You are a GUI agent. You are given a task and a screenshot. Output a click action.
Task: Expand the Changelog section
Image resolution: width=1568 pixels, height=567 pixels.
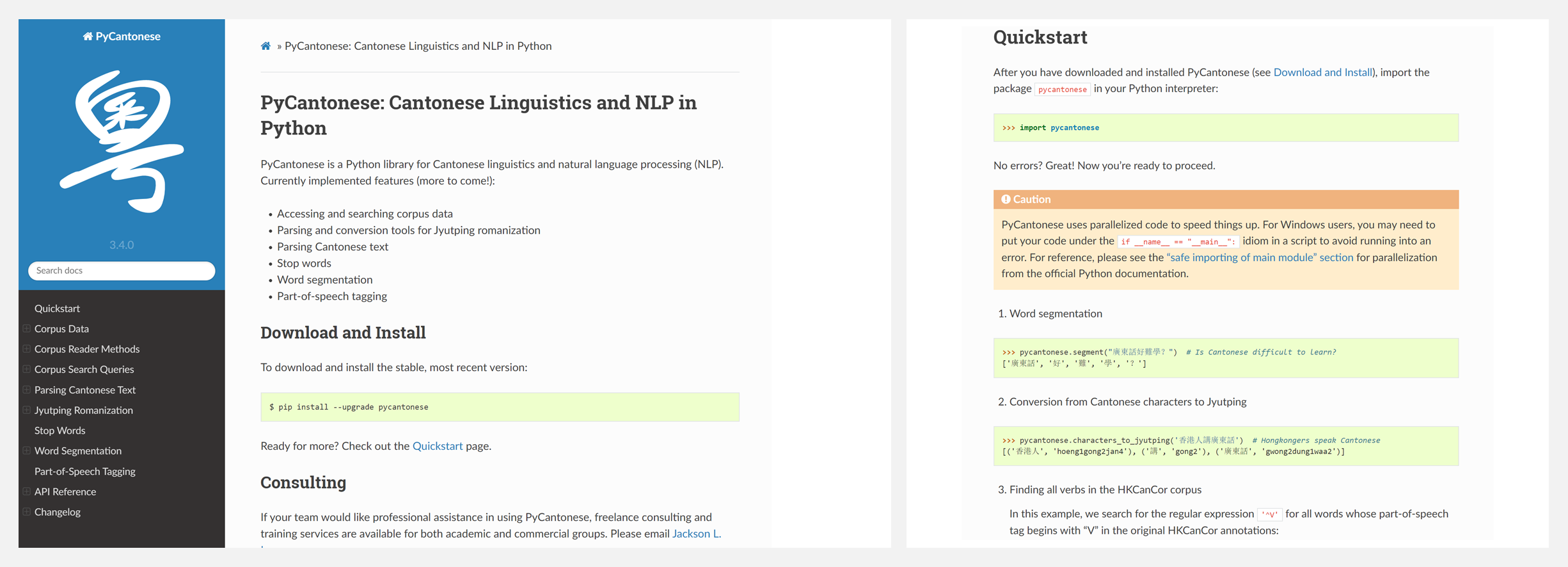point(27,512)
